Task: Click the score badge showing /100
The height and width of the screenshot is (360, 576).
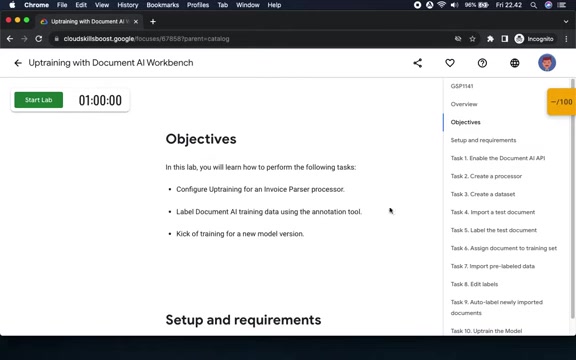Action: (561, 102)
